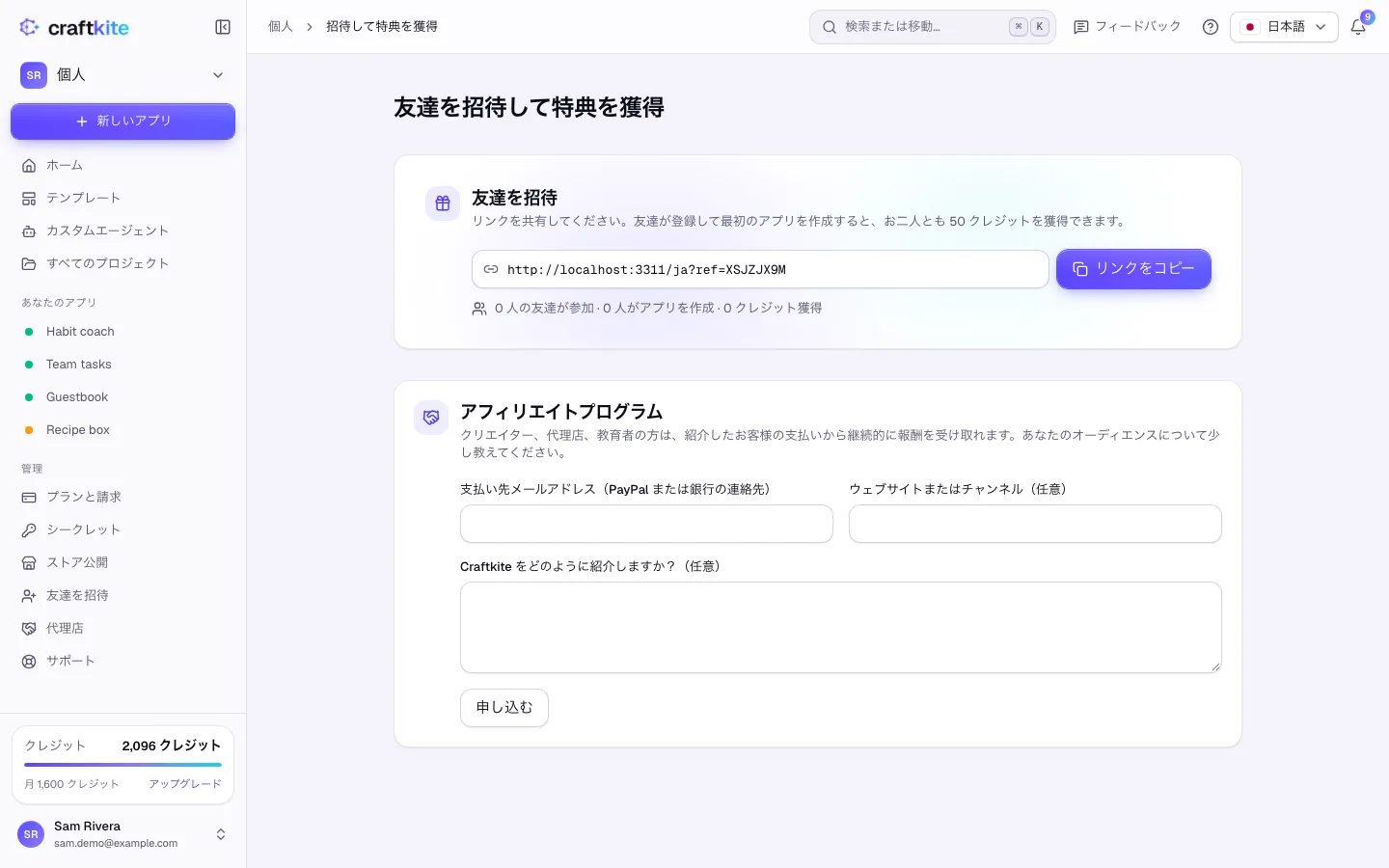Click the 個人 breadcrumb link
The height and width of the screenshot is (868, 1389).
click(281, 27)
